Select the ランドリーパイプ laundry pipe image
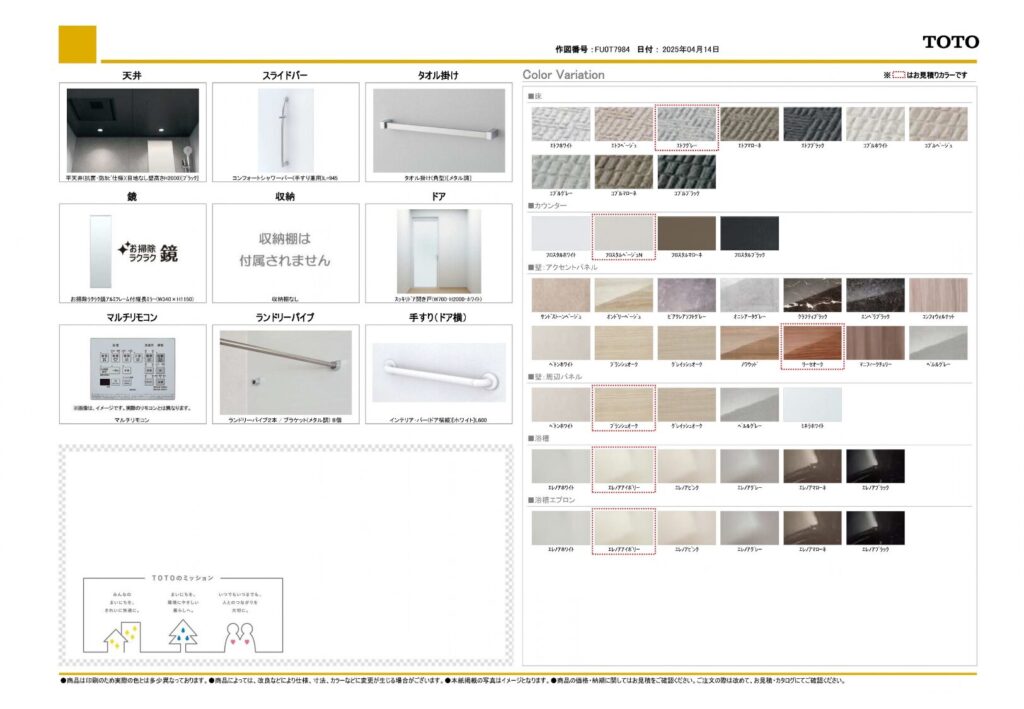Viewport: 1024px width, 709px height. point(285,372)
